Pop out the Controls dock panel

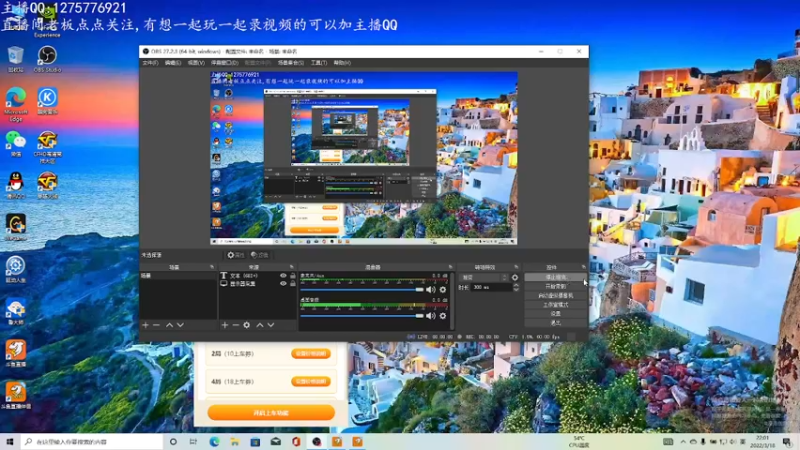584,267
